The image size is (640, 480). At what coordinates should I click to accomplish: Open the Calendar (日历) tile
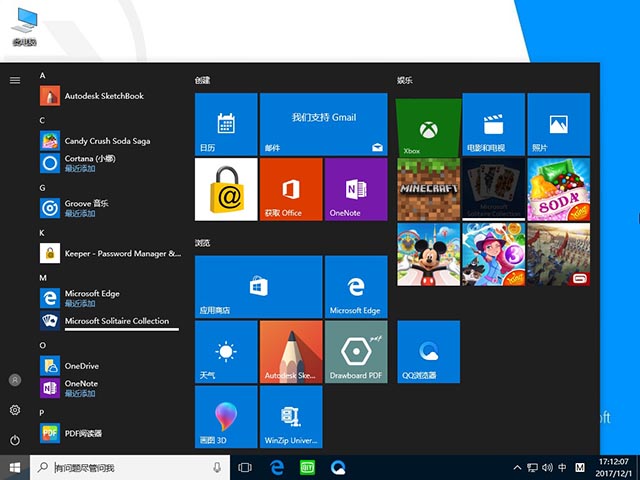point(226,124)
